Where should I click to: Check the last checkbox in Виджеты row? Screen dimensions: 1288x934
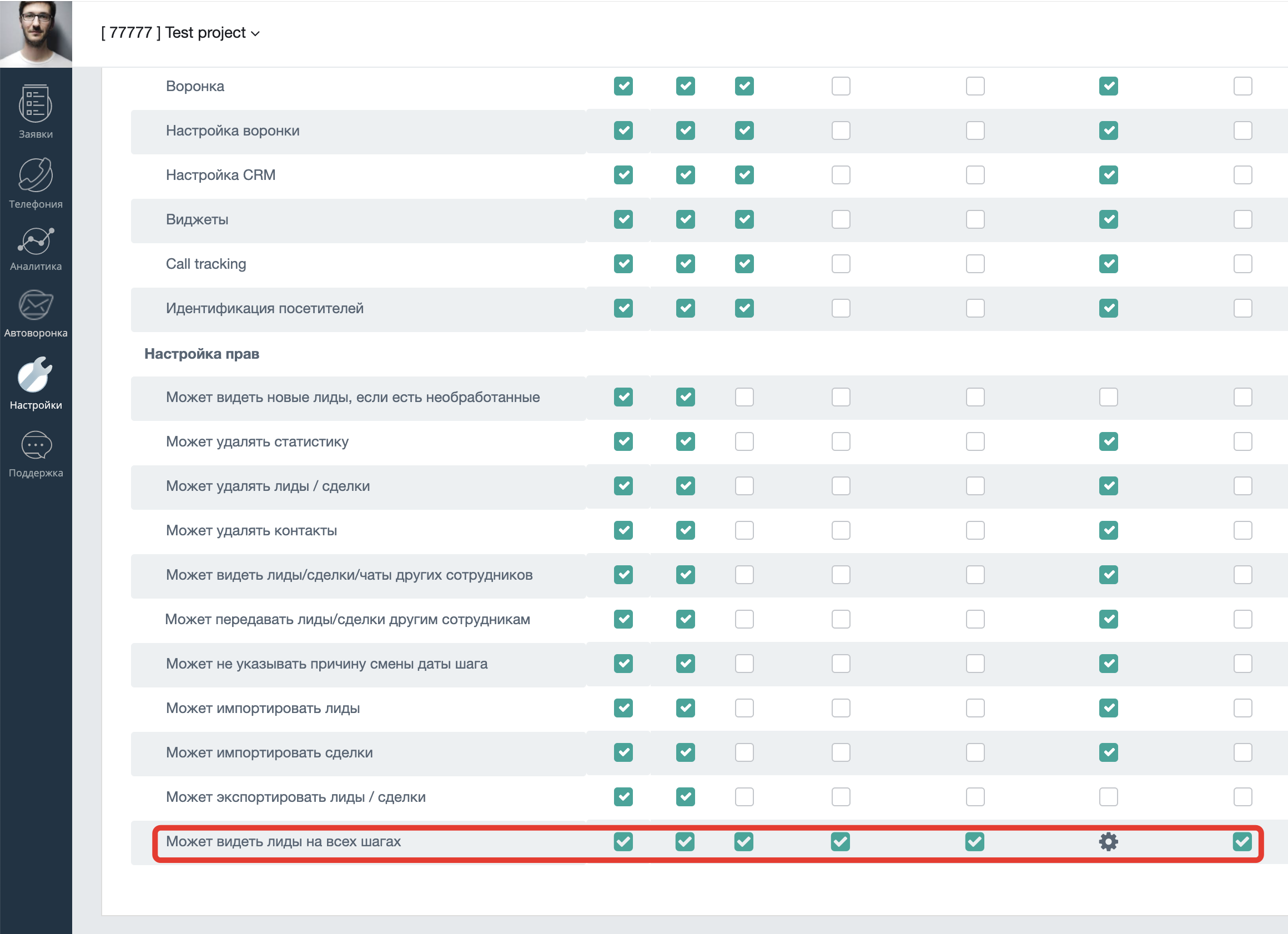tap(1242, 219)
